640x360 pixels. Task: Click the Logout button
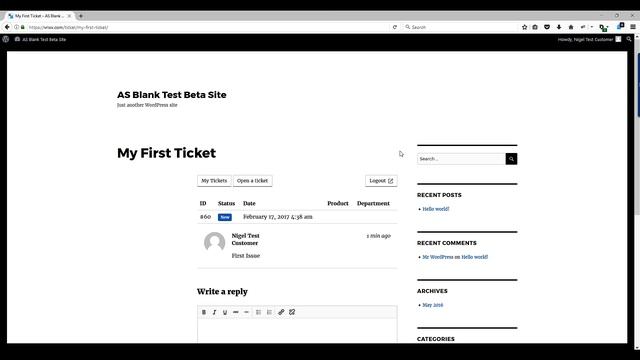(381, 181)
